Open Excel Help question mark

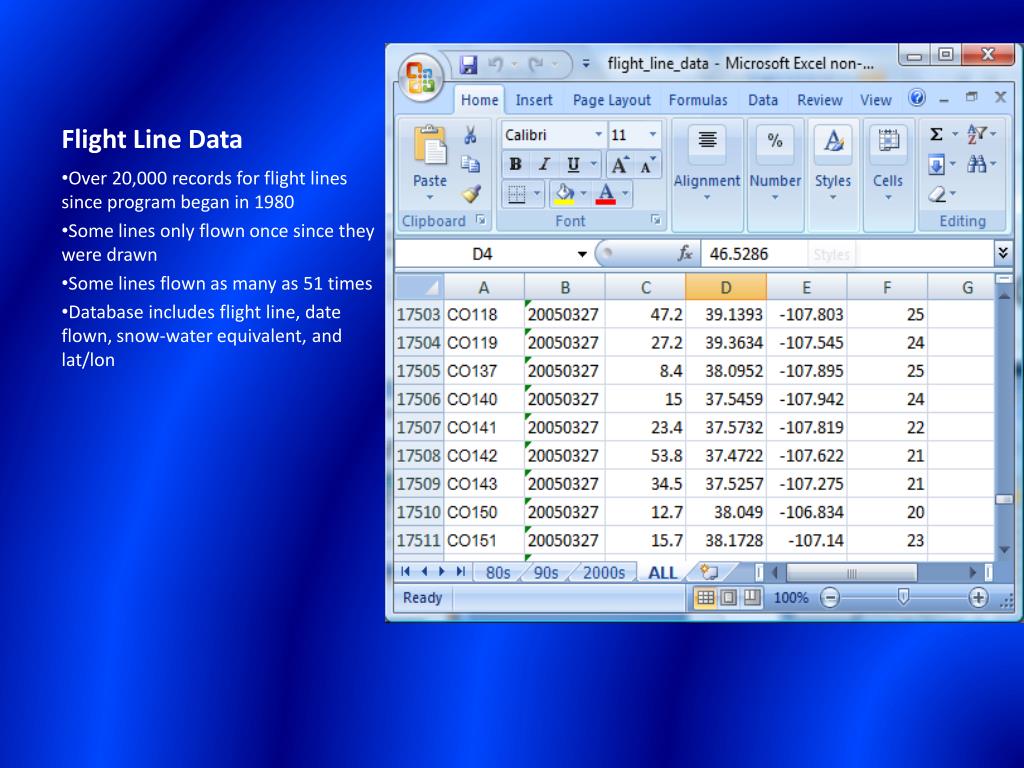pyautogui.click(x=916, y=98)
